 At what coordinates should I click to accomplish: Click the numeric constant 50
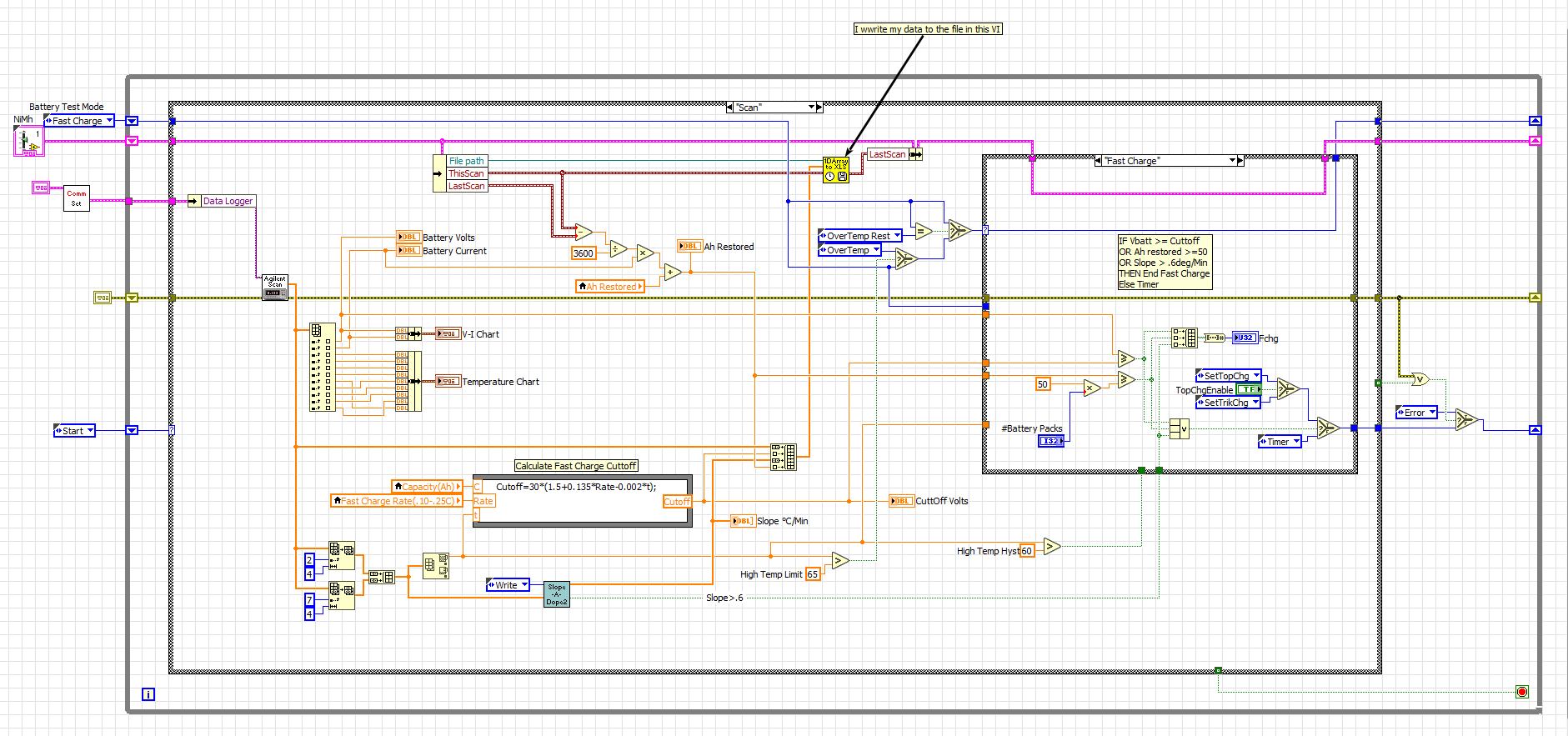pos(1043,384)
